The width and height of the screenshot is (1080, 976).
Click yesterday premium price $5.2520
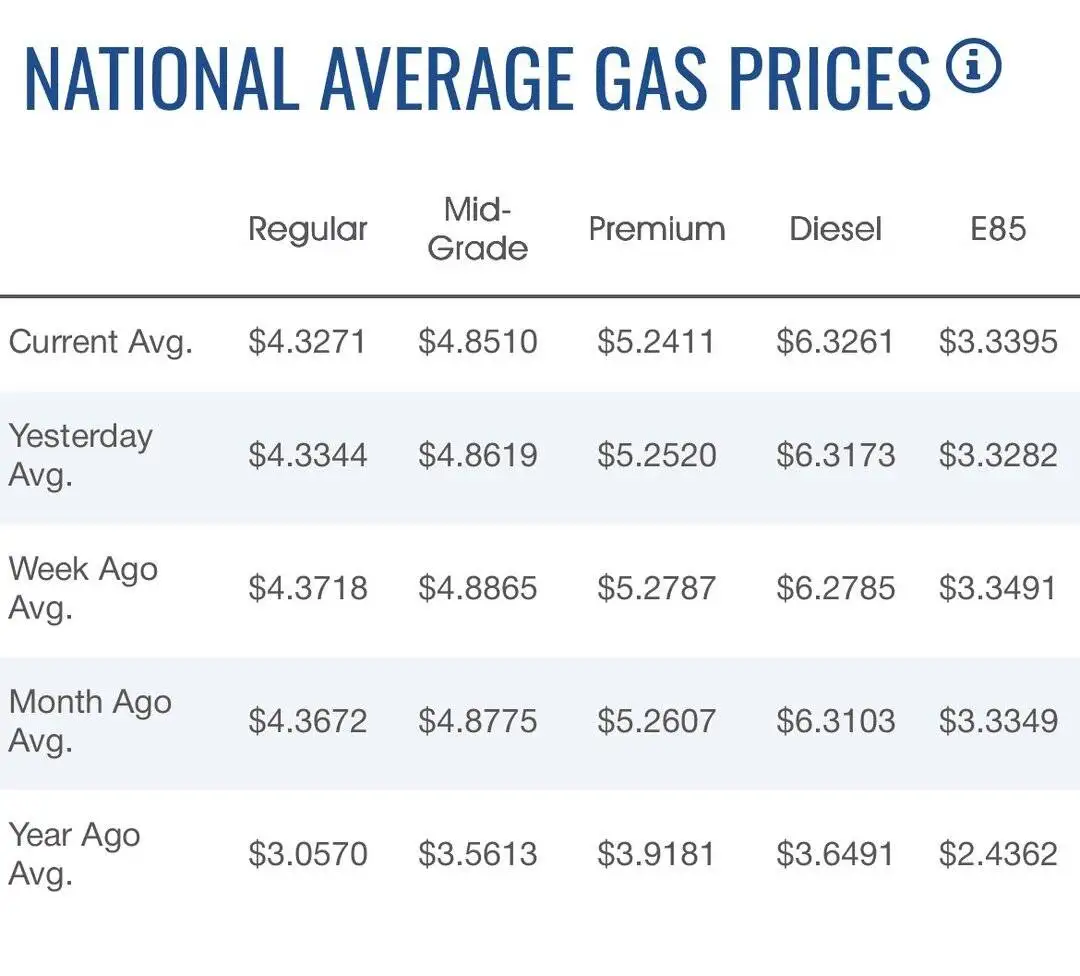click(656, 455)
